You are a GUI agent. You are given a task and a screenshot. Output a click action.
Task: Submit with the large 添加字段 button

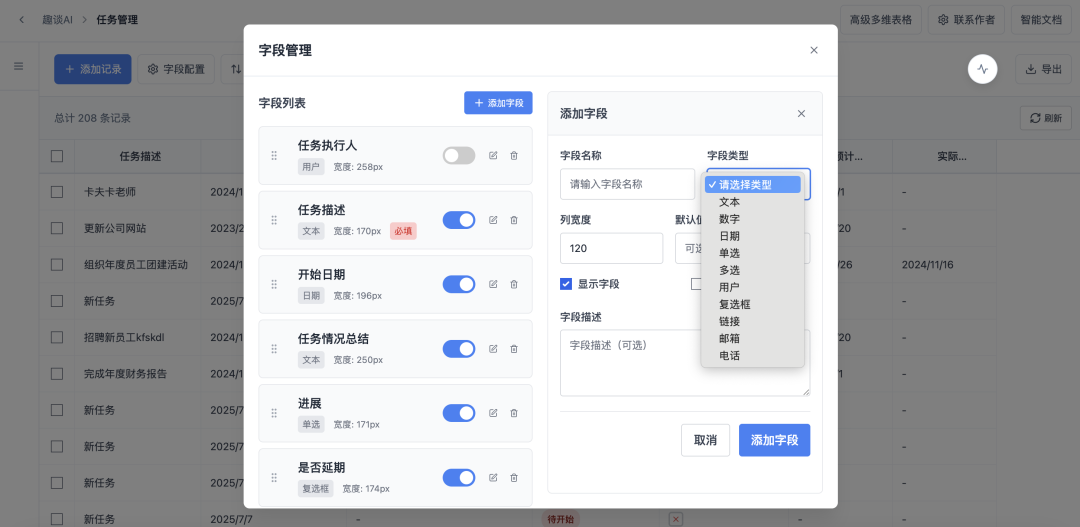[774, 440]
